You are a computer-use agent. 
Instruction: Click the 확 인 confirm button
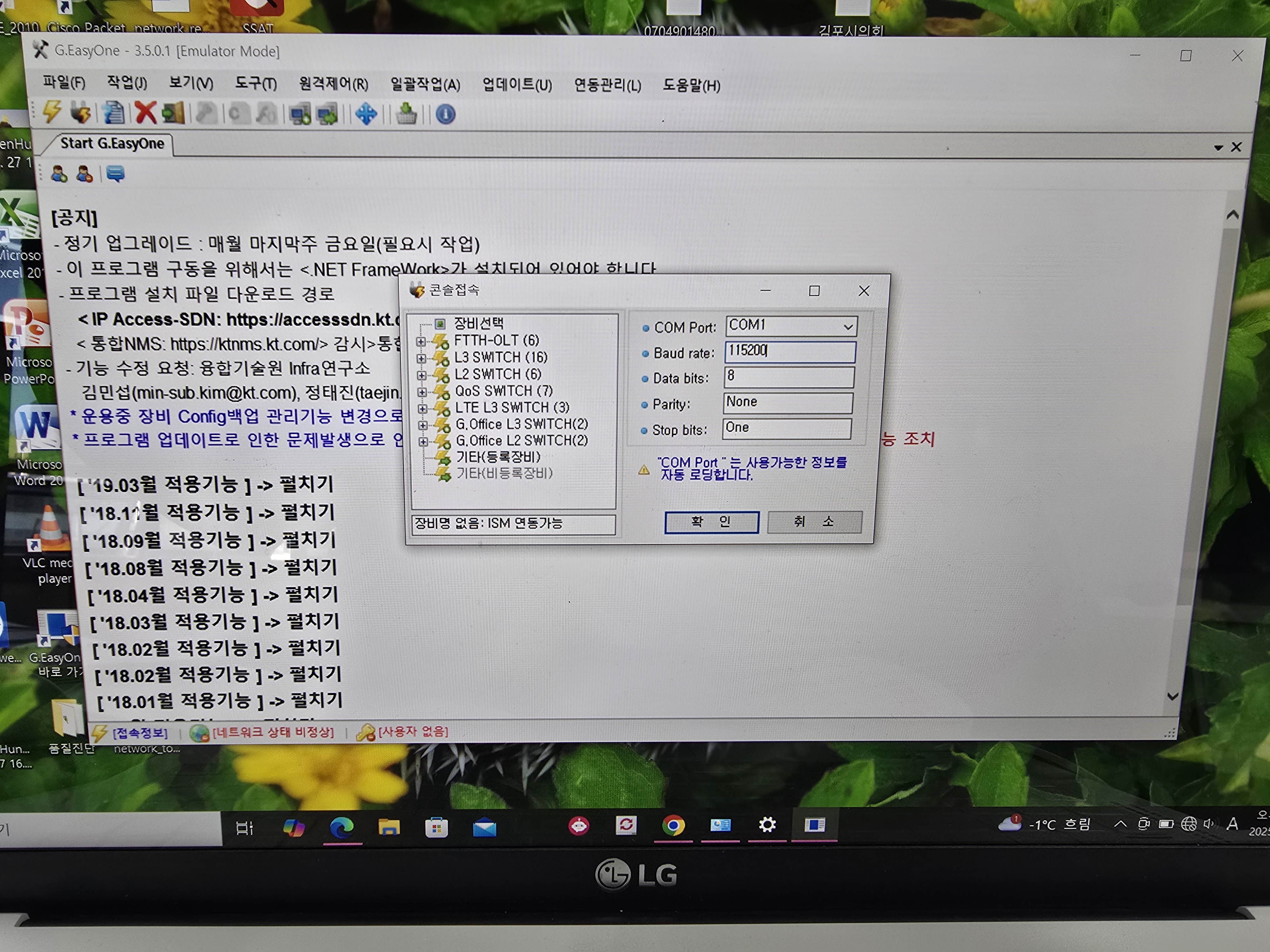pos(712,522)
